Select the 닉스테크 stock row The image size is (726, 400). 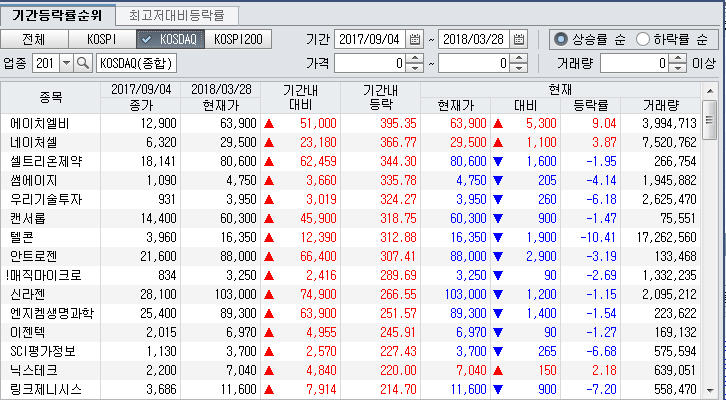351,370
